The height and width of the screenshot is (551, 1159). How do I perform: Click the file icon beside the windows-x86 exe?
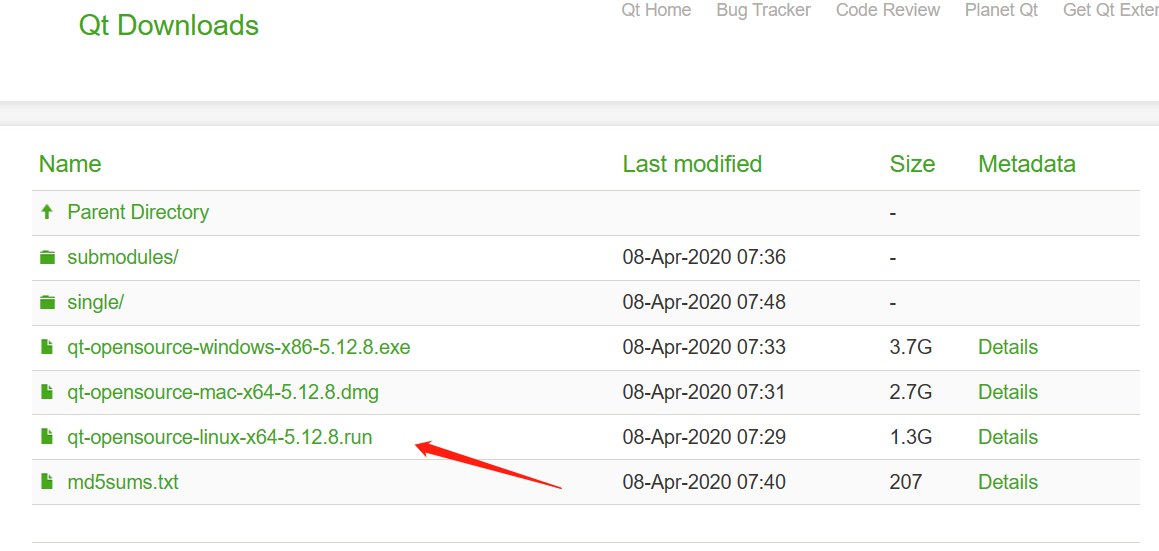pos(46,347)
